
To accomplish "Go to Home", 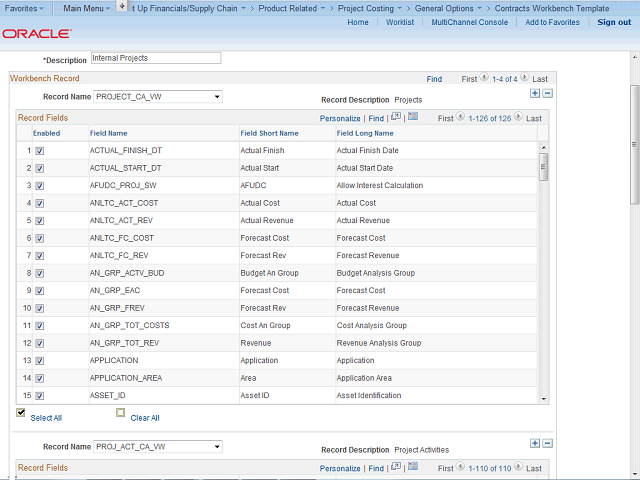I will click(x=358, y=22).
